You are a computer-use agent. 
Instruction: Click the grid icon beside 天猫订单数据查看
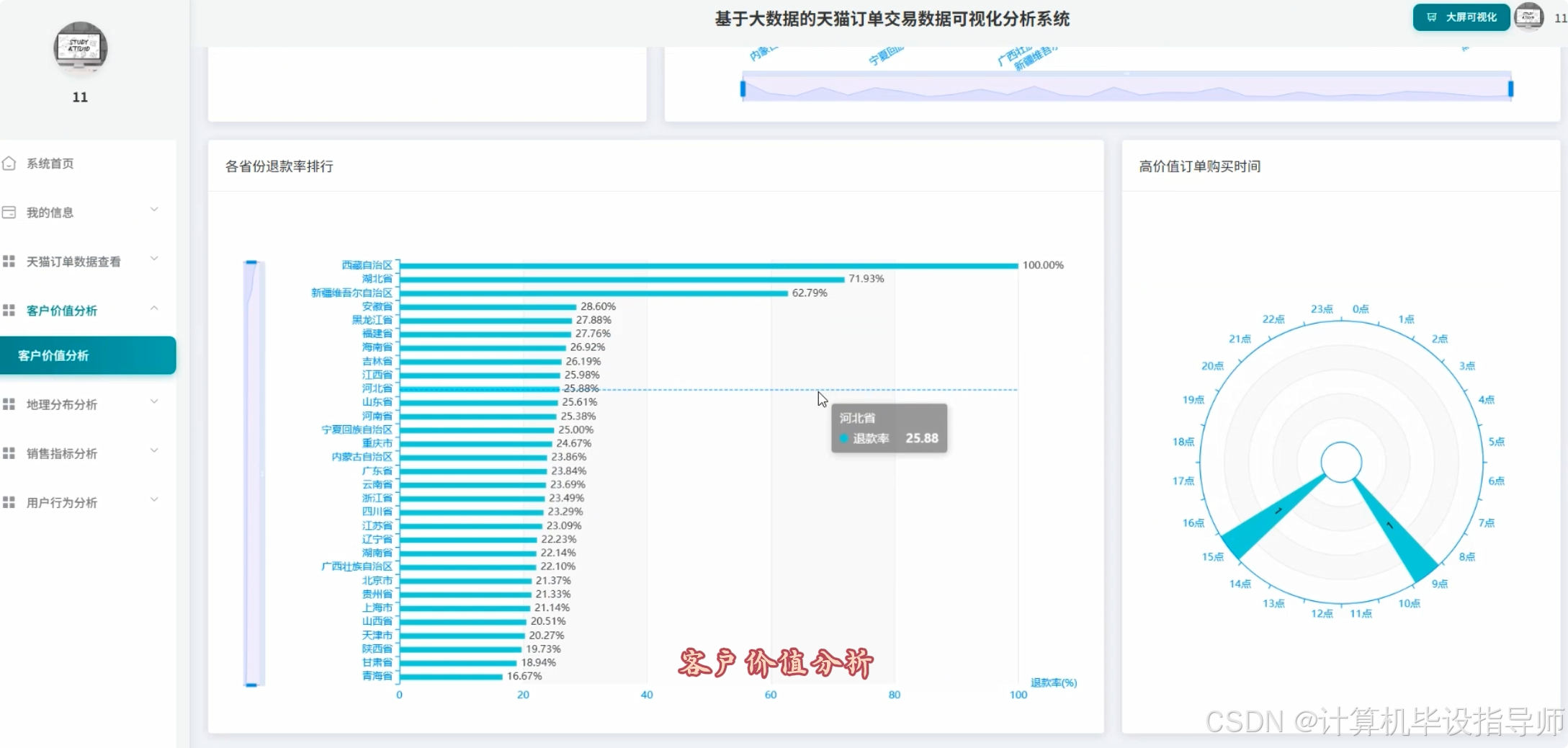pos(9,262)
